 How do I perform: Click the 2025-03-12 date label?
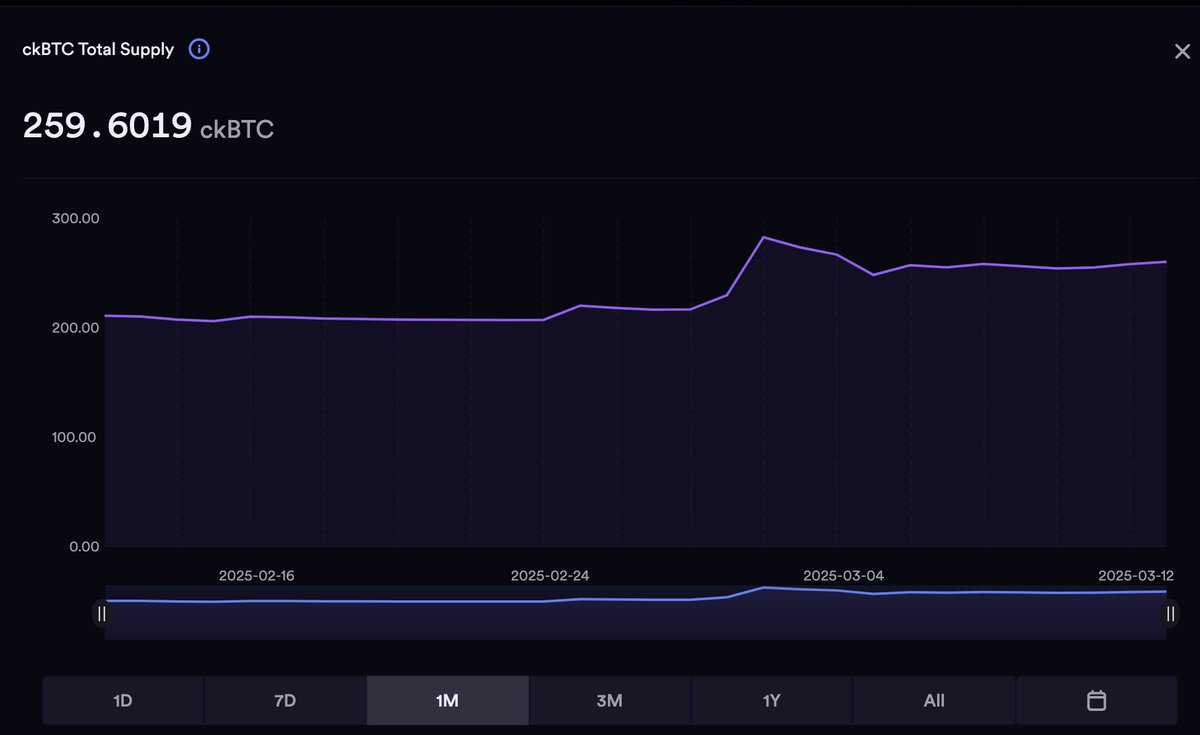coord(1137,575)
